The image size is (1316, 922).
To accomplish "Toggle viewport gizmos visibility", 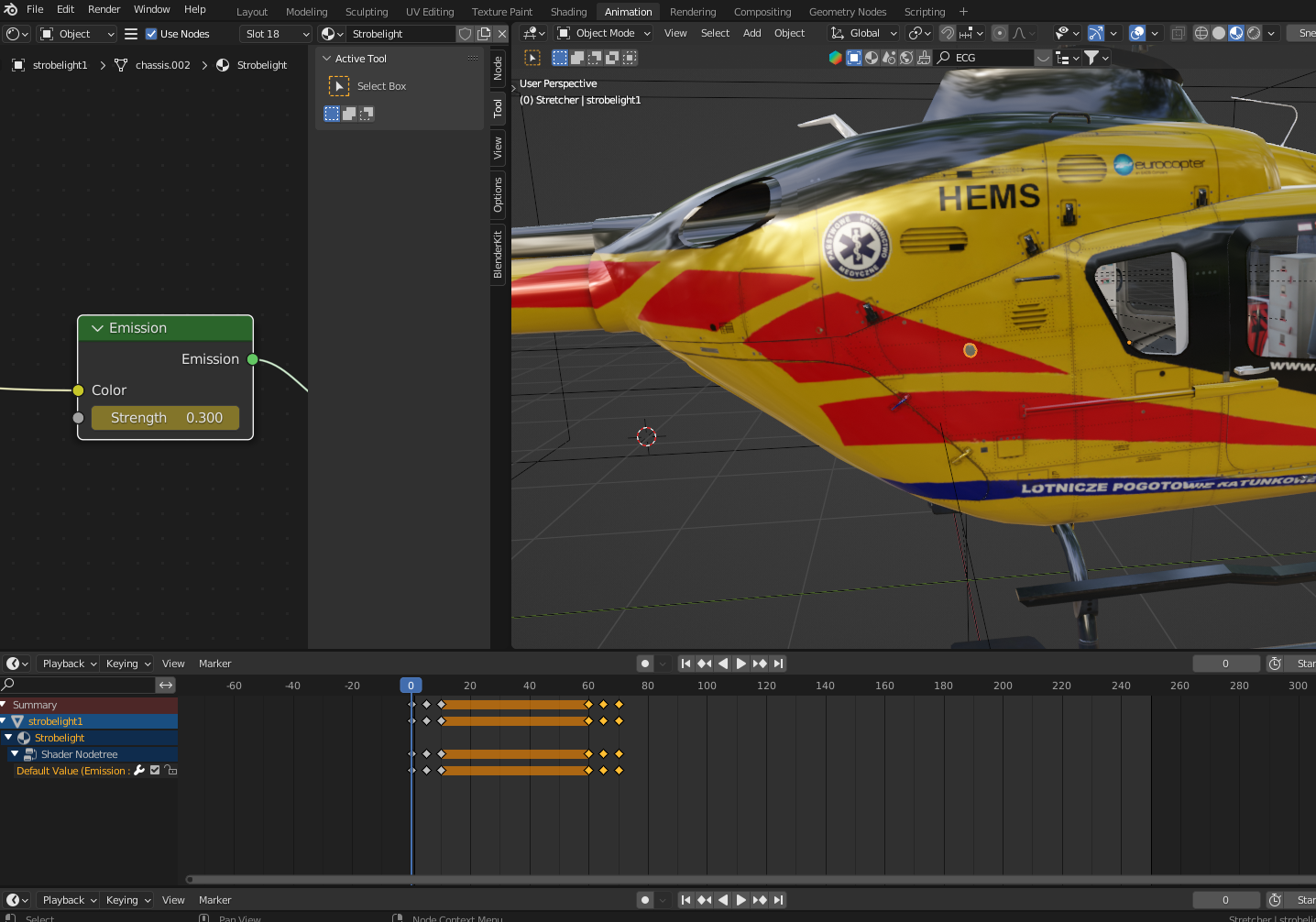I will click(1096, 33).
